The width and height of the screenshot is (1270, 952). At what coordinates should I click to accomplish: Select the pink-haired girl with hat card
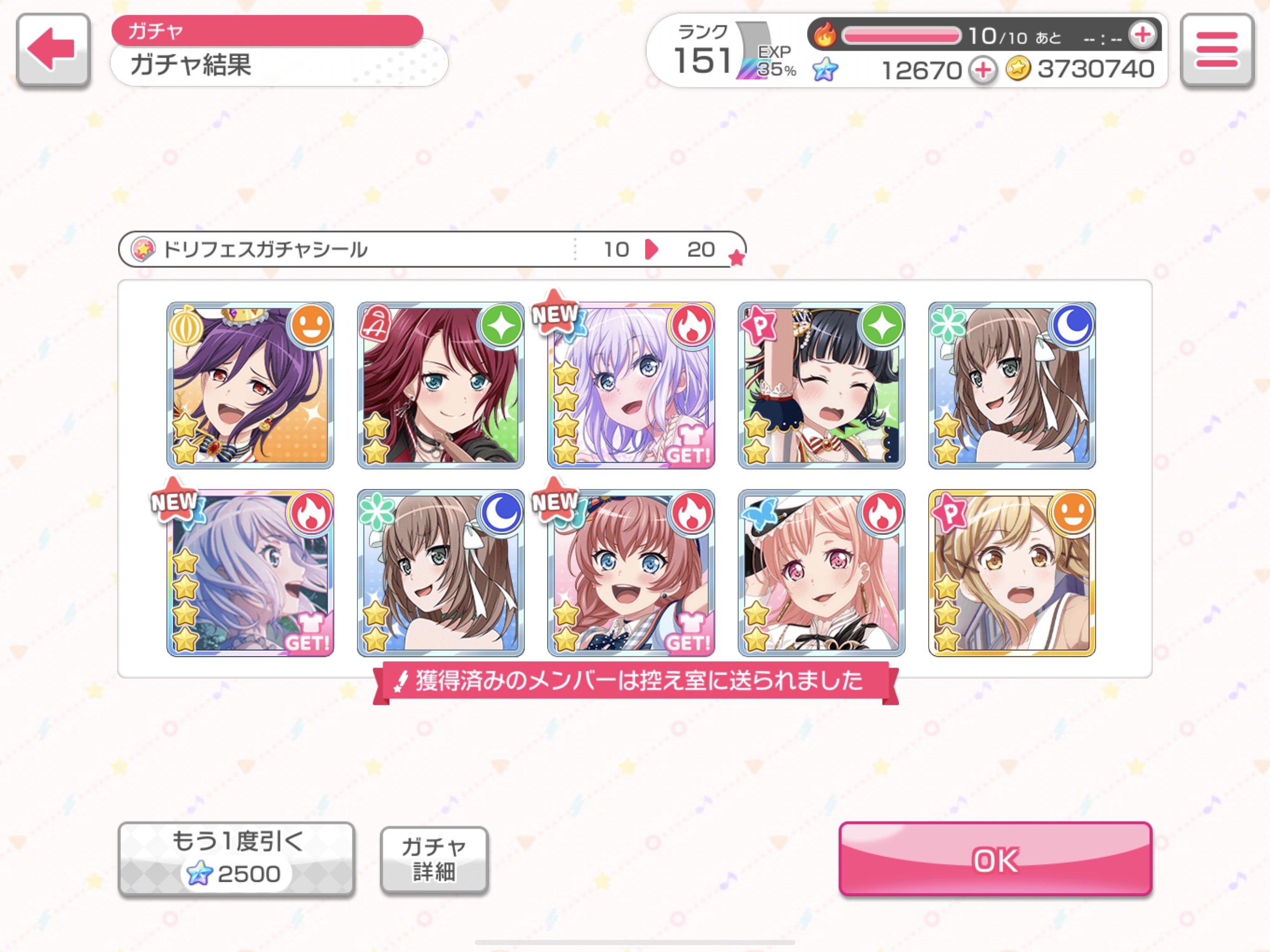(821, 573)
